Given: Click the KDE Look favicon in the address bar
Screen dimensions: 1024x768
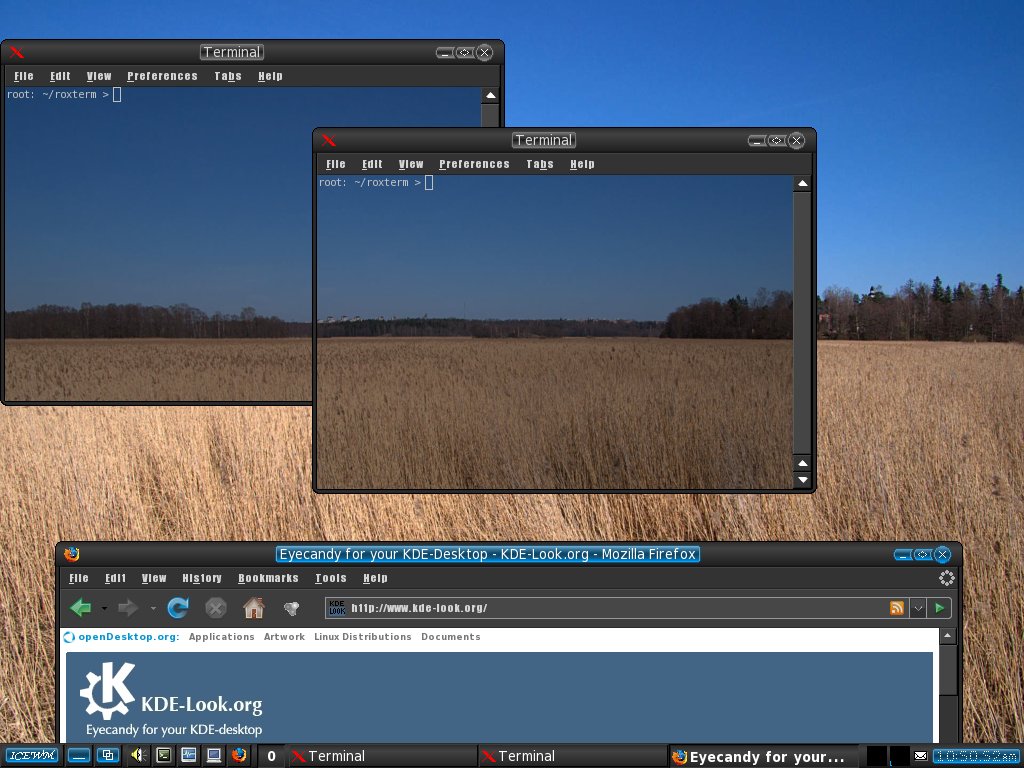Looking at the screenshot, I should click(337, 608).
